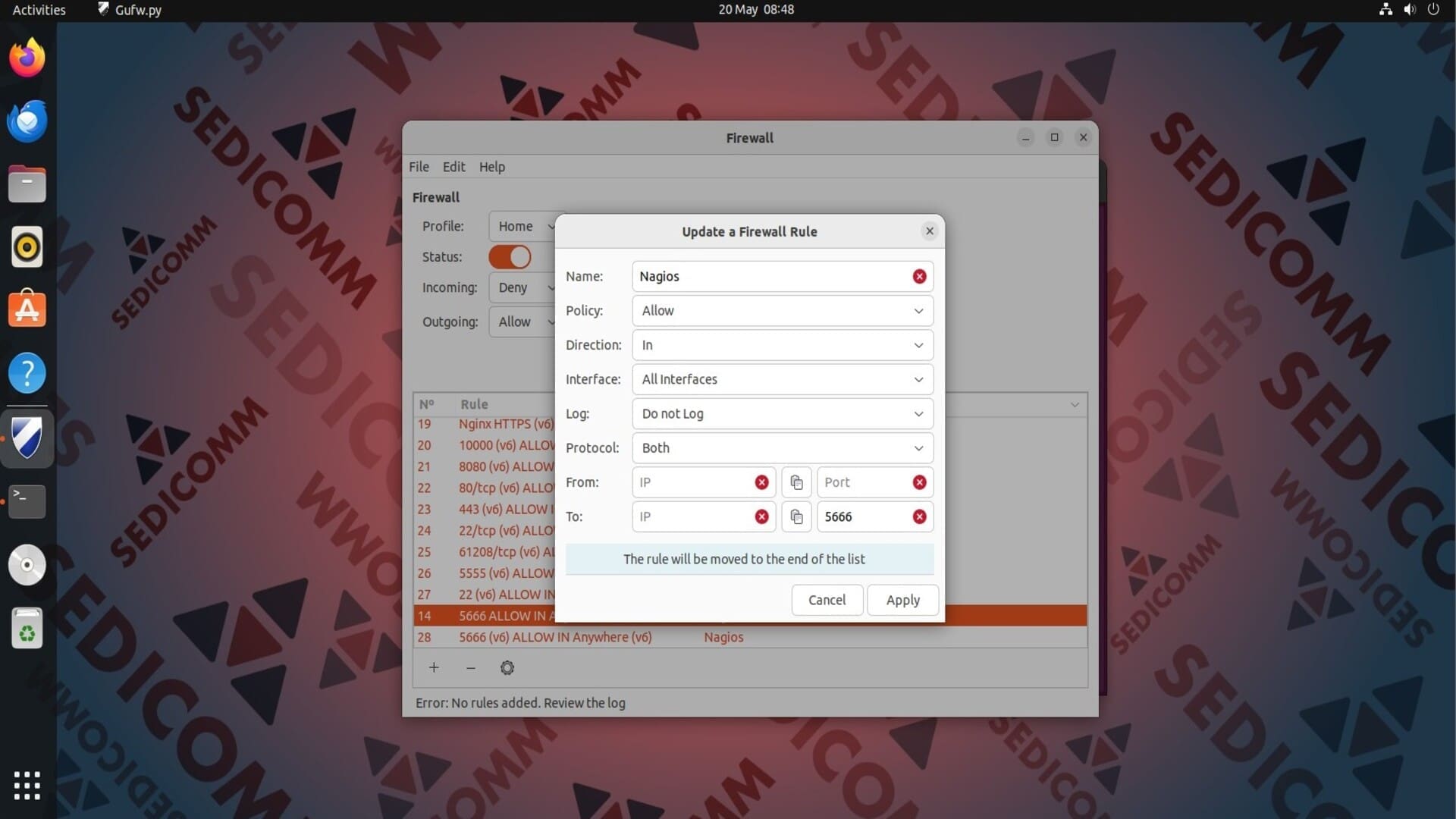Viewport: 1456px width, 819px height.
Task: Click the To IP input field
Action: pyautogui.click(x=692, y=517)
